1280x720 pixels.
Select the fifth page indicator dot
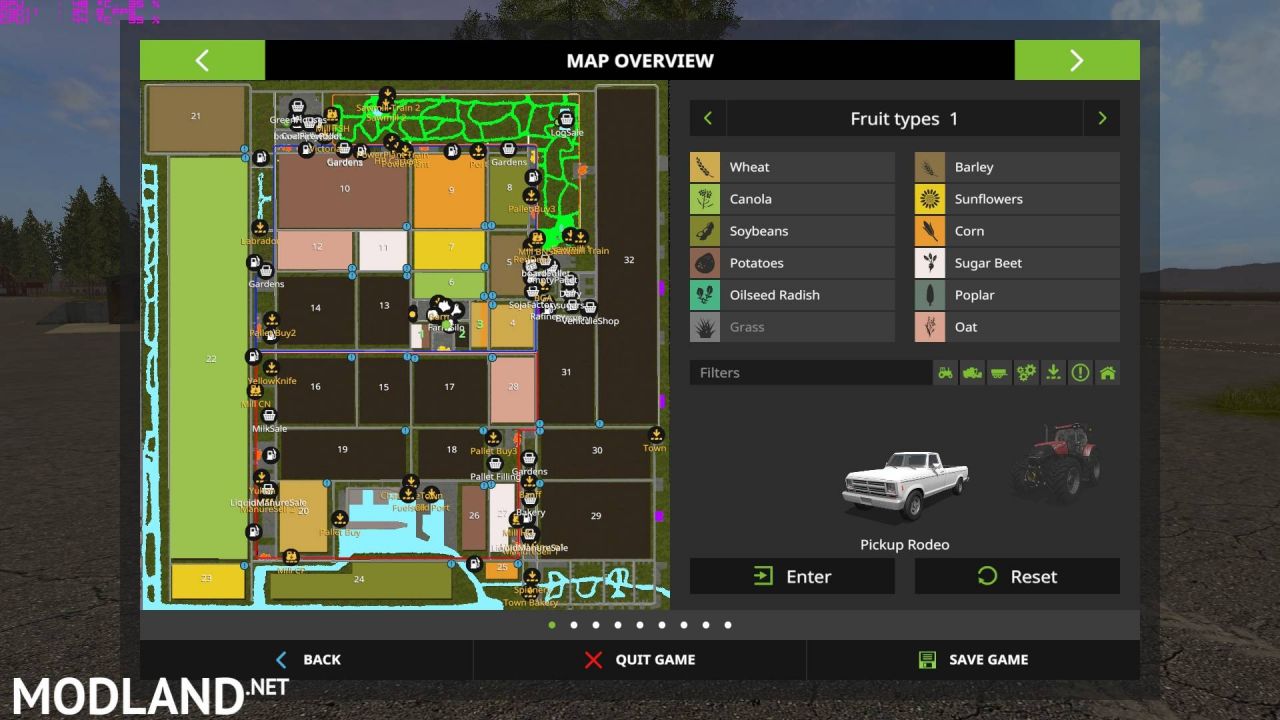(640, 625)
